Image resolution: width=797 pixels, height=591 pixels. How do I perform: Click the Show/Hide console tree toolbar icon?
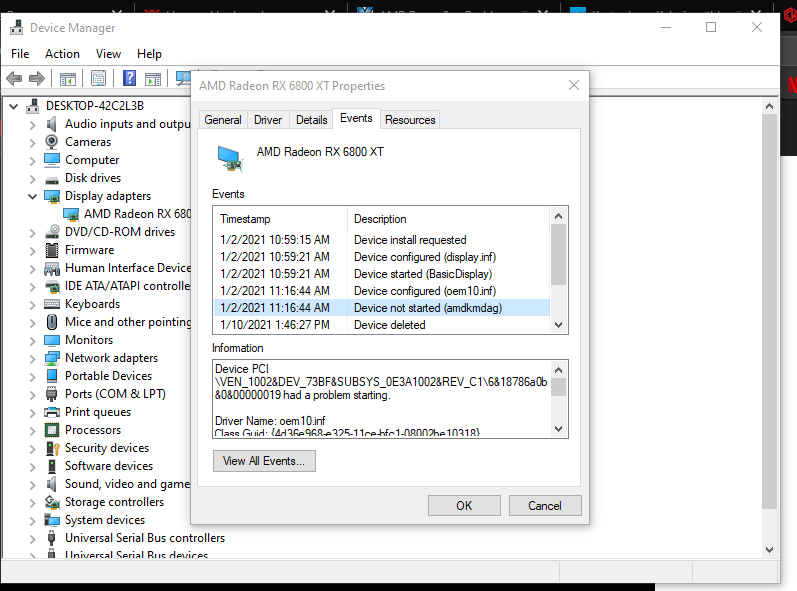[x=68, y=79]
